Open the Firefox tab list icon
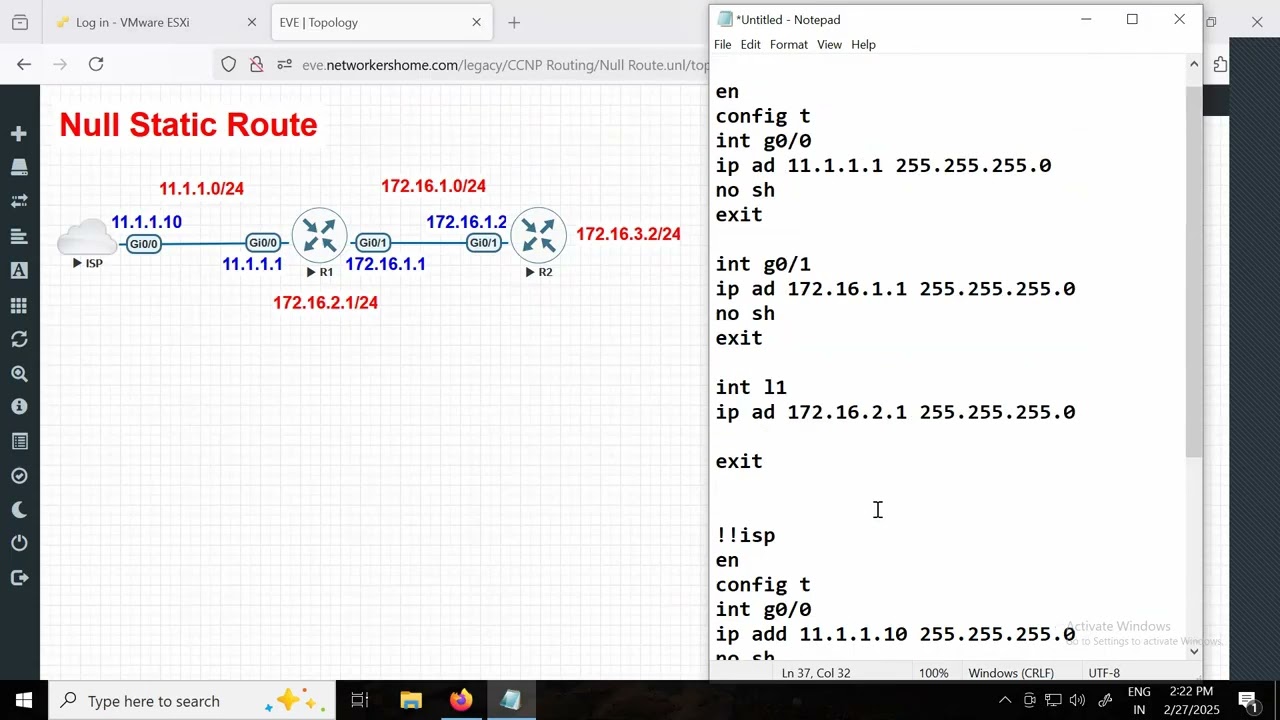 pyautogui.click(x=19, y=22)
